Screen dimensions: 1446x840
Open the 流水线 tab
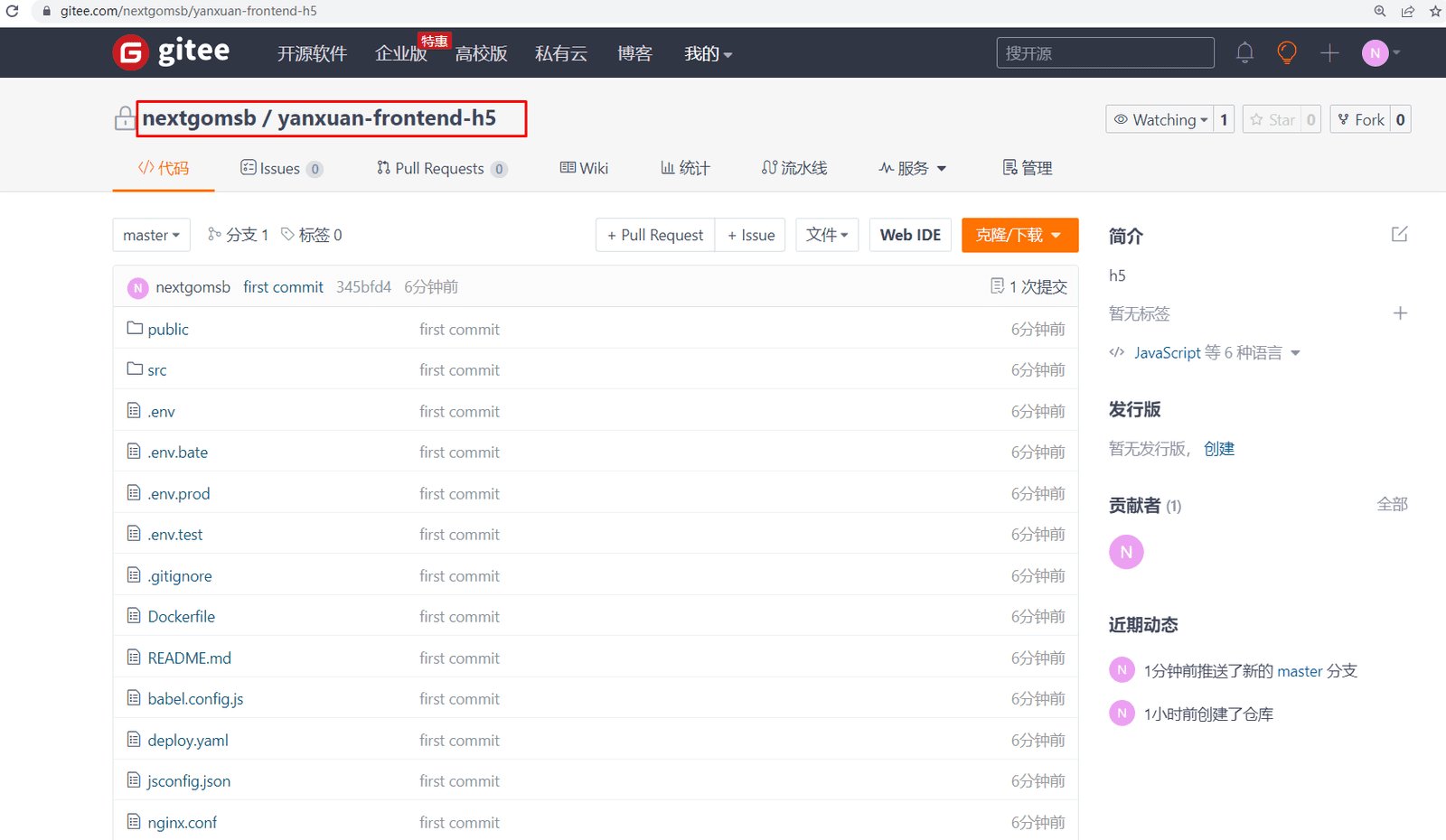tap(794, 168)
